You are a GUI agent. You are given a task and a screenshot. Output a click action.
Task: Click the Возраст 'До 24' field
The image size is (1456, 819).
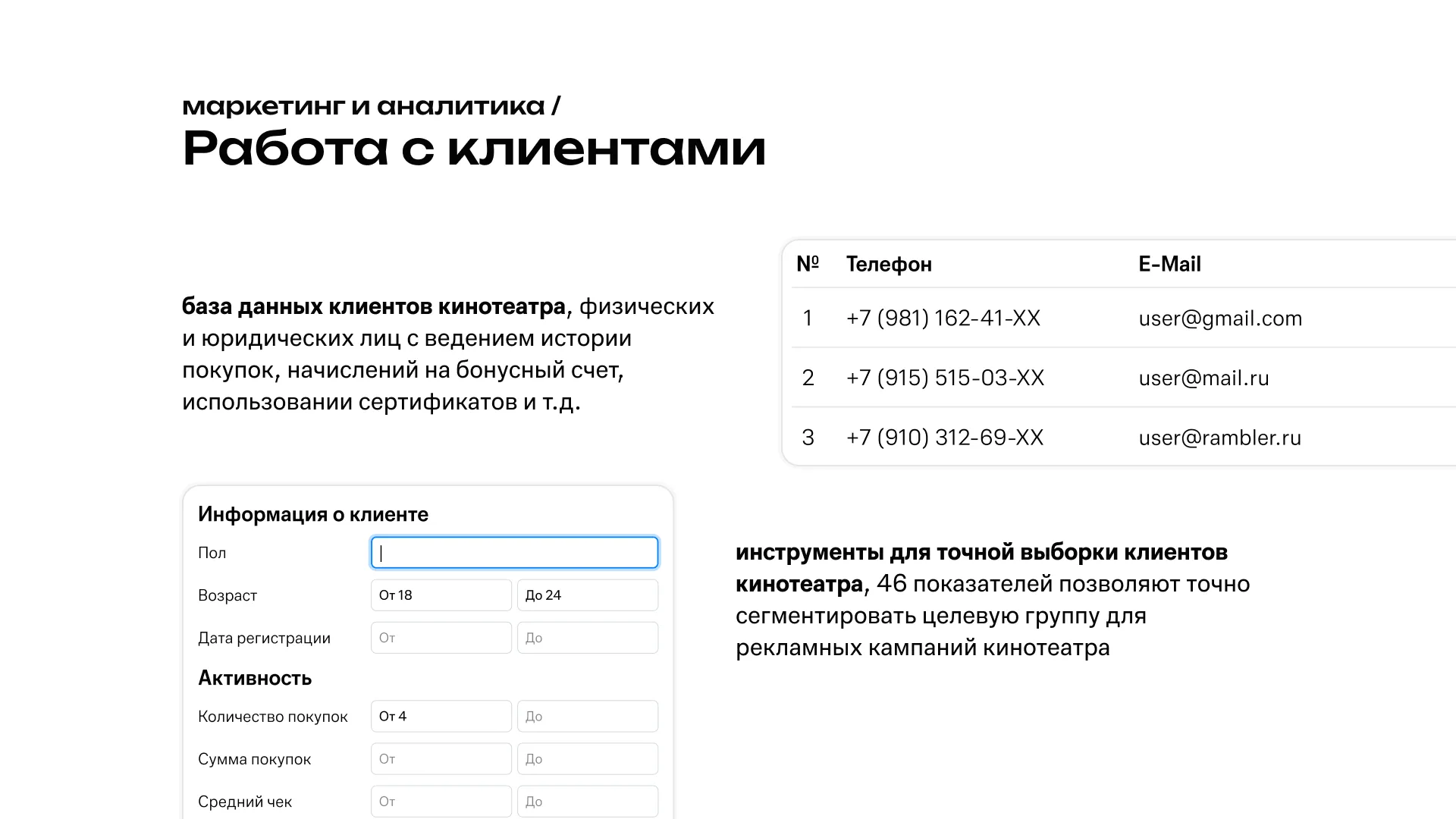coord(588,595)
